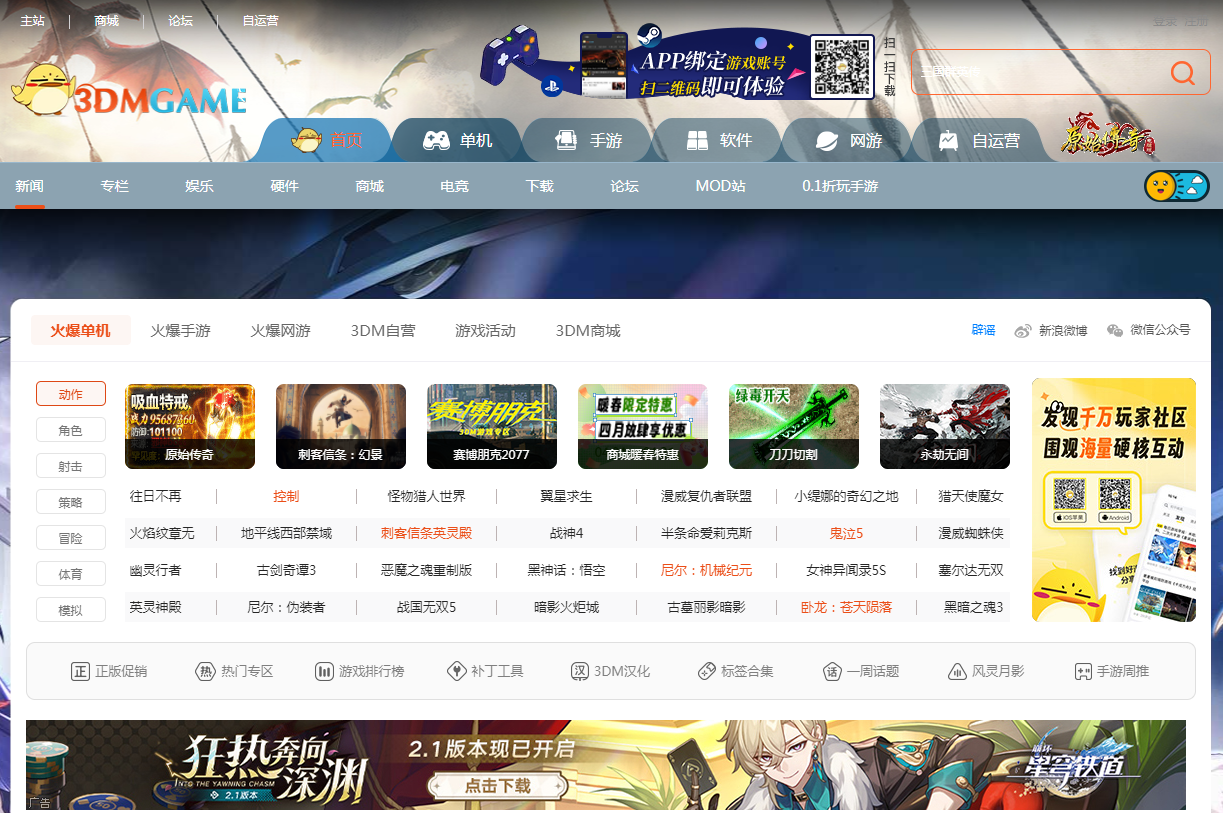Select the 3DM商城 tab

coord(588,331)
